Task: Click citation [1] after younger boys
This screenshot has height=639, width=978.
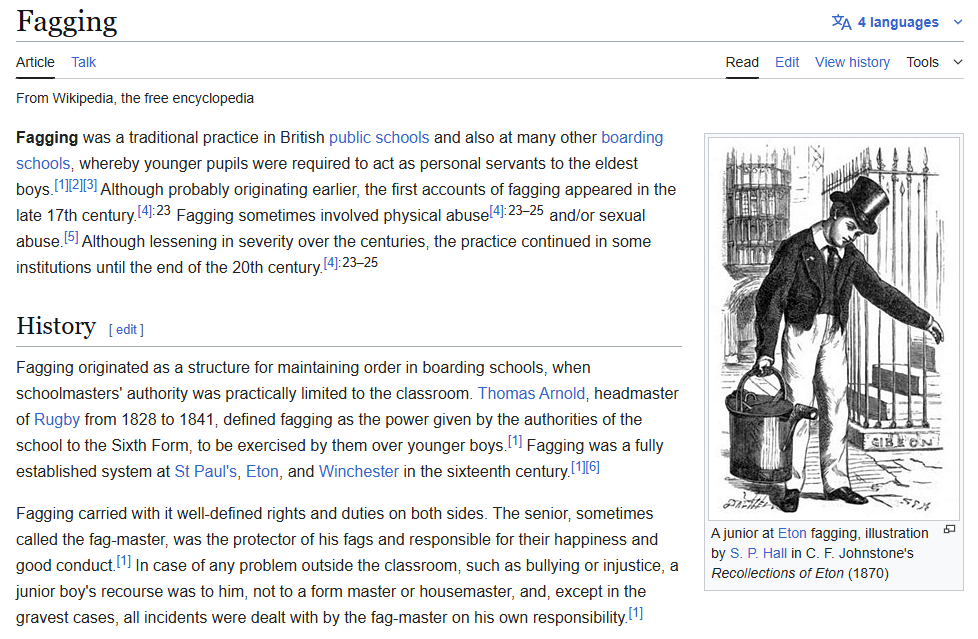Action: click(515, 441)
